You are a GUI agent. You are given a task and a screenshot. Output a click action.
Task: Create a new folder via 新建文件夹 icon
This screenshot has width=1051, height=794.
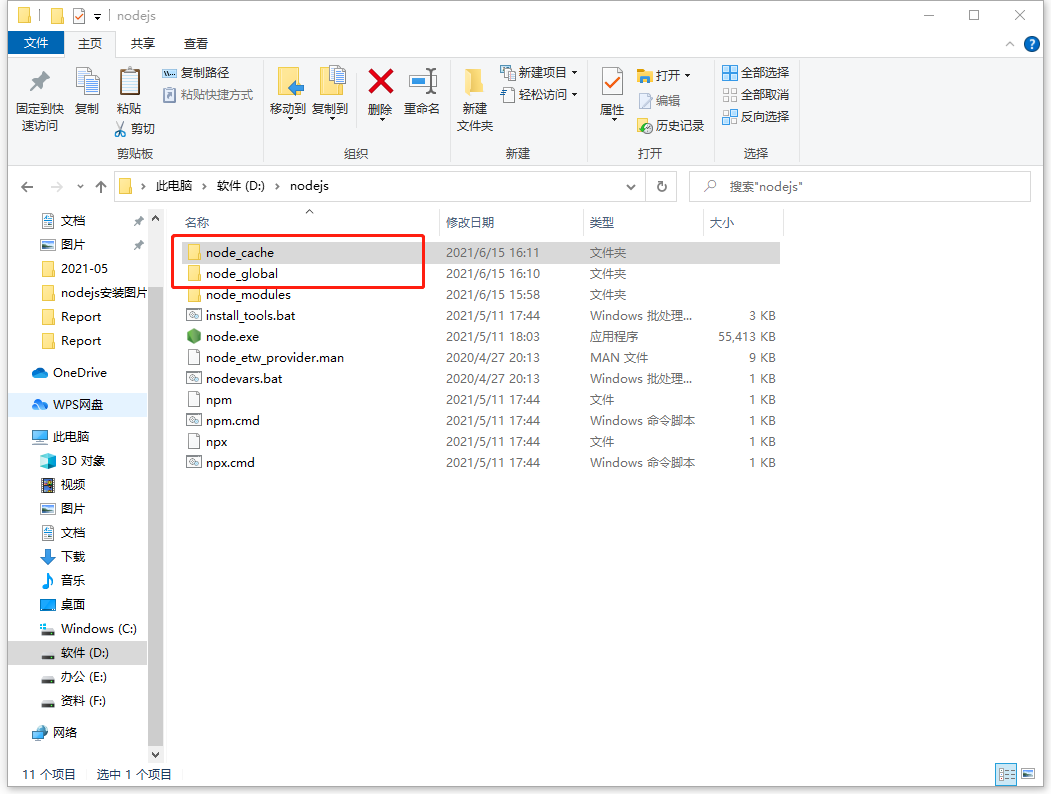coord(473,98)
